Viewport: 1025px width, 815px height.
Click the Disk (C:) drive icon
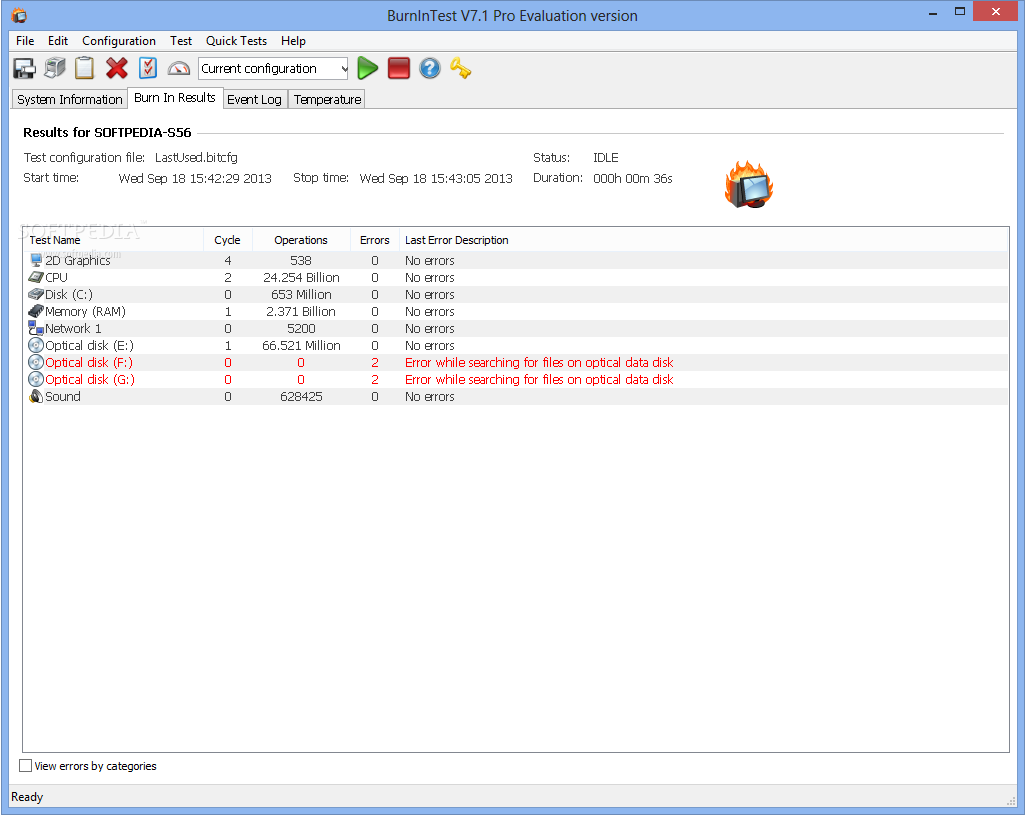36,294
